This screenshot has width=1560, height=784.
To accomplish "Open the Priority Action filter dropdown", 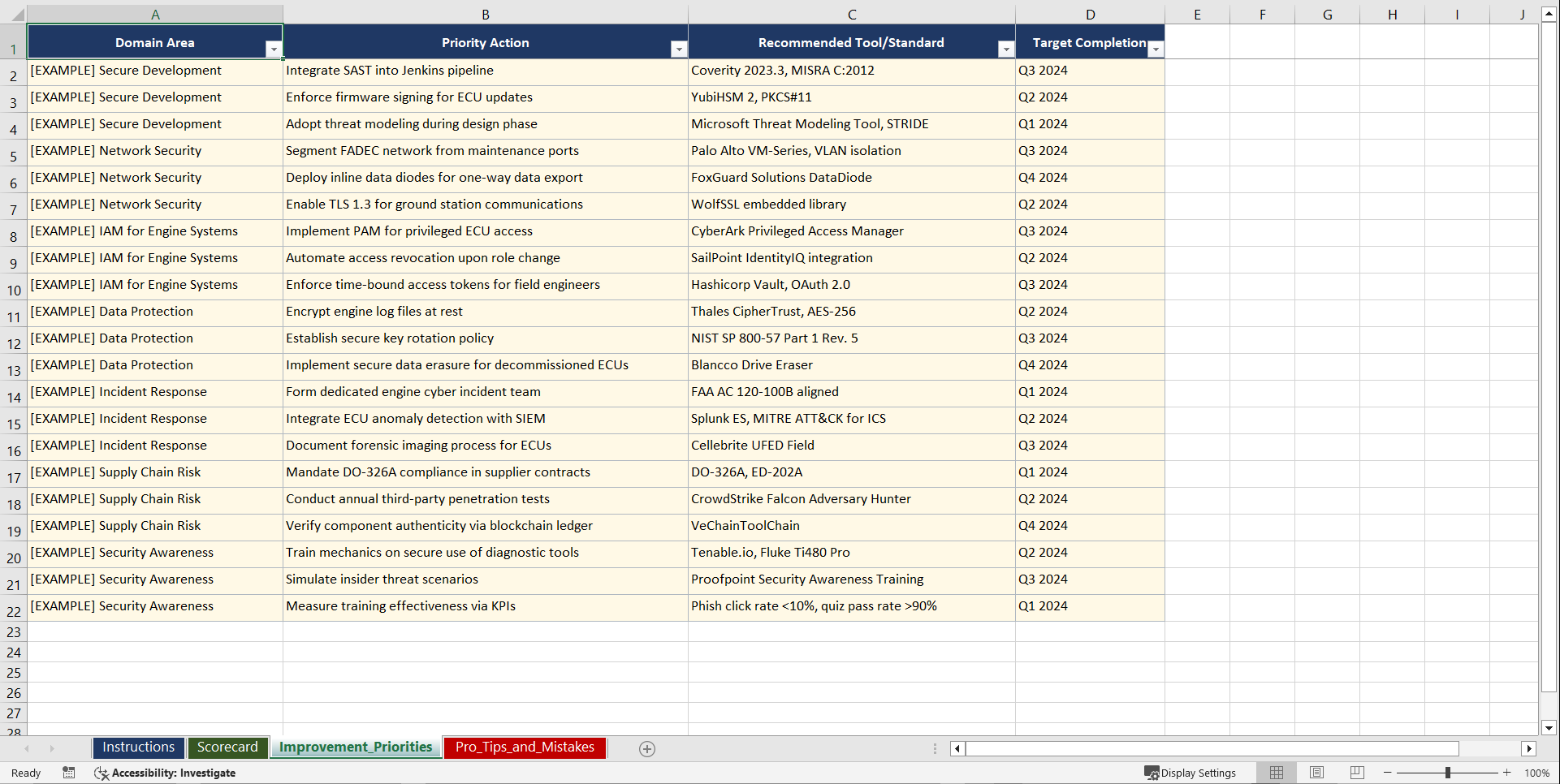I will pos(679,50).
